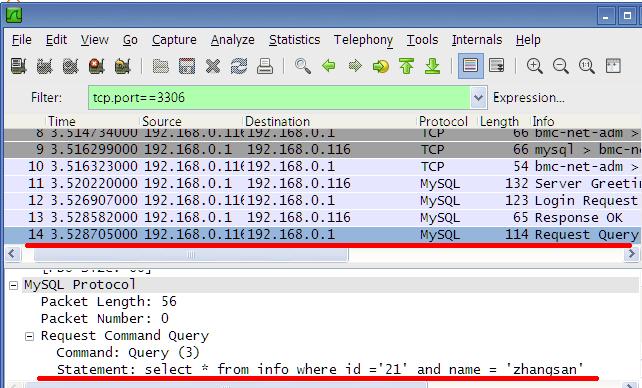The height and width of the screenshot is (388, 642).
Task: Click the packet list horizontal scrollbar thumb
Action: coord(191,254)
